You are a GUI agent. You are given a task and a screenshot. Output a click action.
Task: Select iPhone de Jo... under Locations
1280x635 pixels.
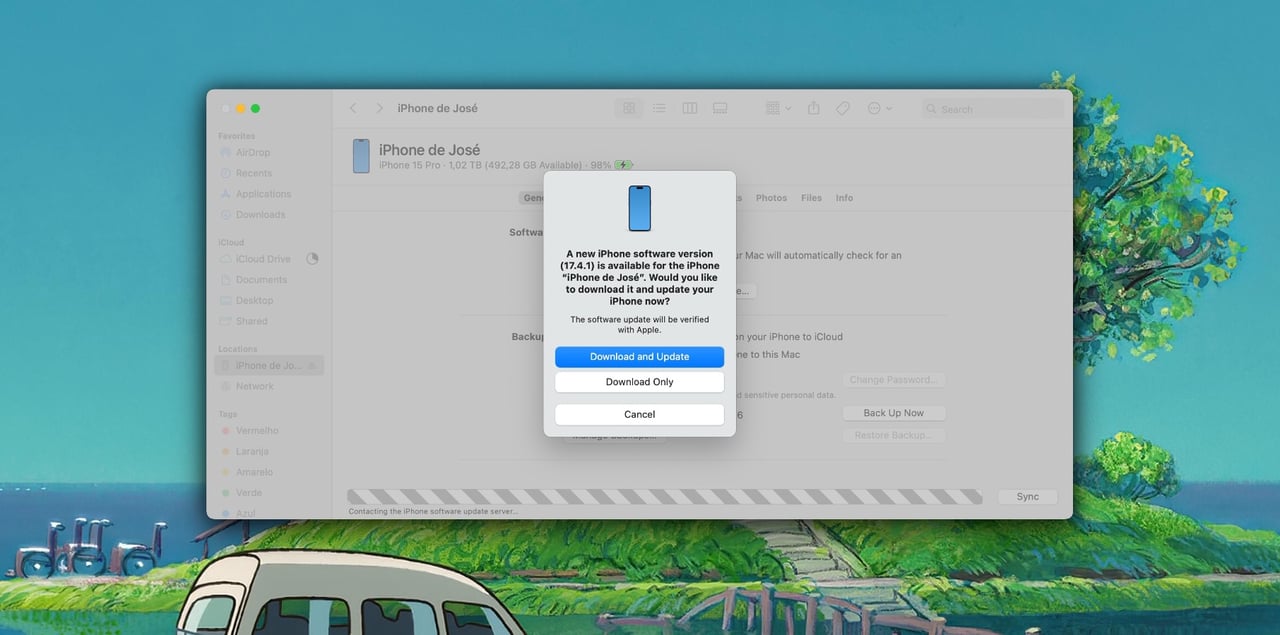click(x=268, y=366)
